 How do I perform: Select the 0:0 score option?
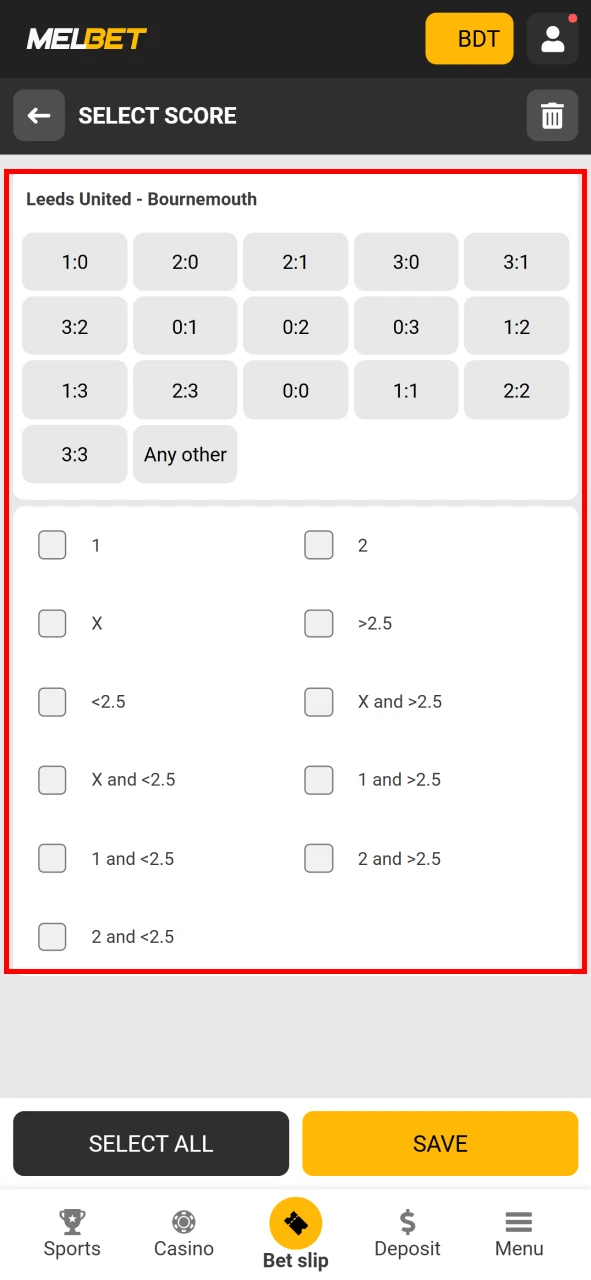point(295,390)
